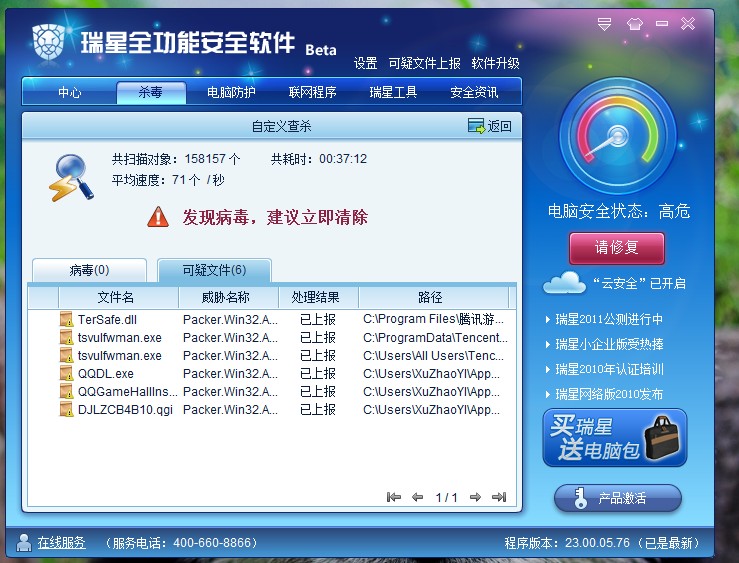Select the QQDL.exe file name

click(106, 374)
